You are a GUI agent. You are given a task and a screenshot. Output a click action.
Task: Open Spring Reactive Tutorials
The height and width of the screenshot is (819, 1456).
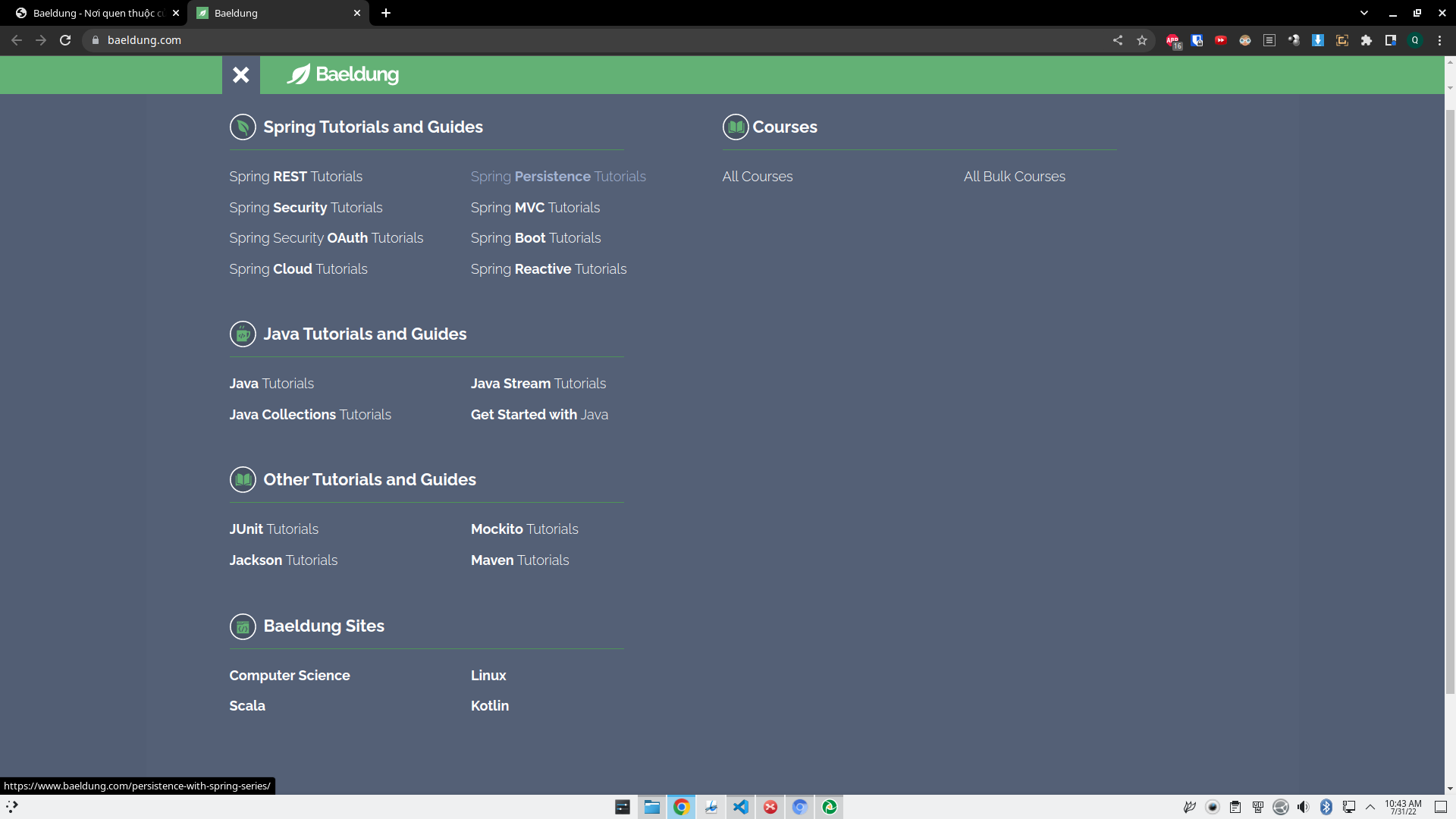[x=548, y=269]
